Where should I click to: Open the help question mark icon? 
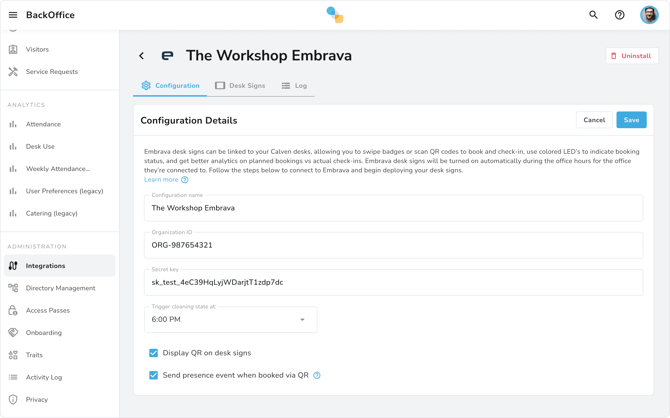(x=619, y=15)
